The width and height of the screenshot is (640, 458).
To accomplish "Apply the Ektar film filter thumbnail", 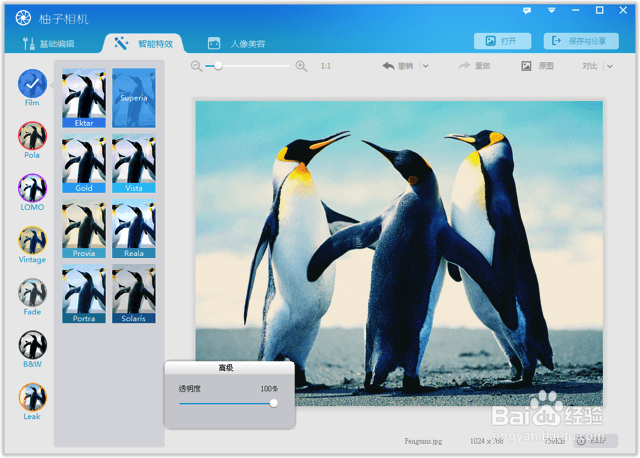I will tap(84, 98).
